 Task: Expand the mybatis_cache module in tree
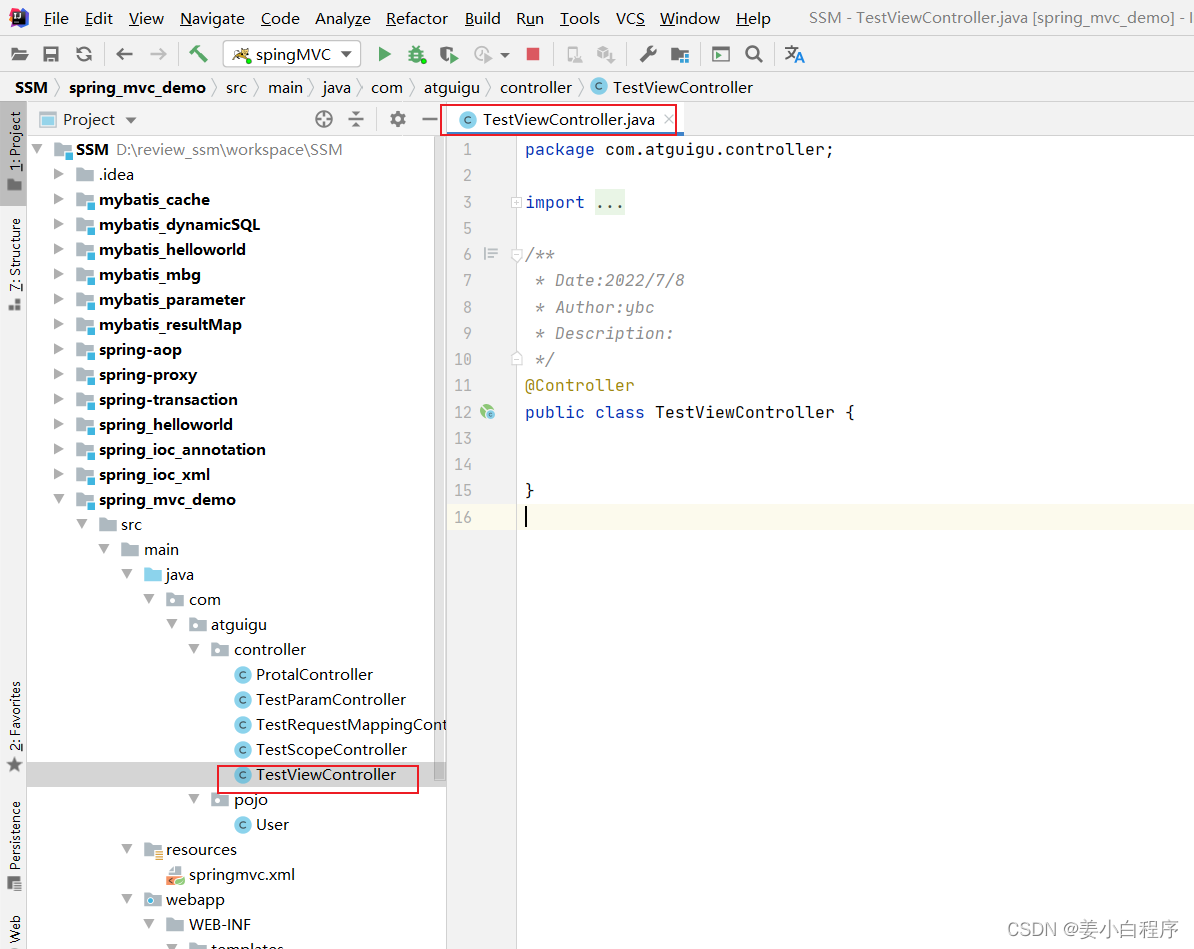[x=59, y=200]
